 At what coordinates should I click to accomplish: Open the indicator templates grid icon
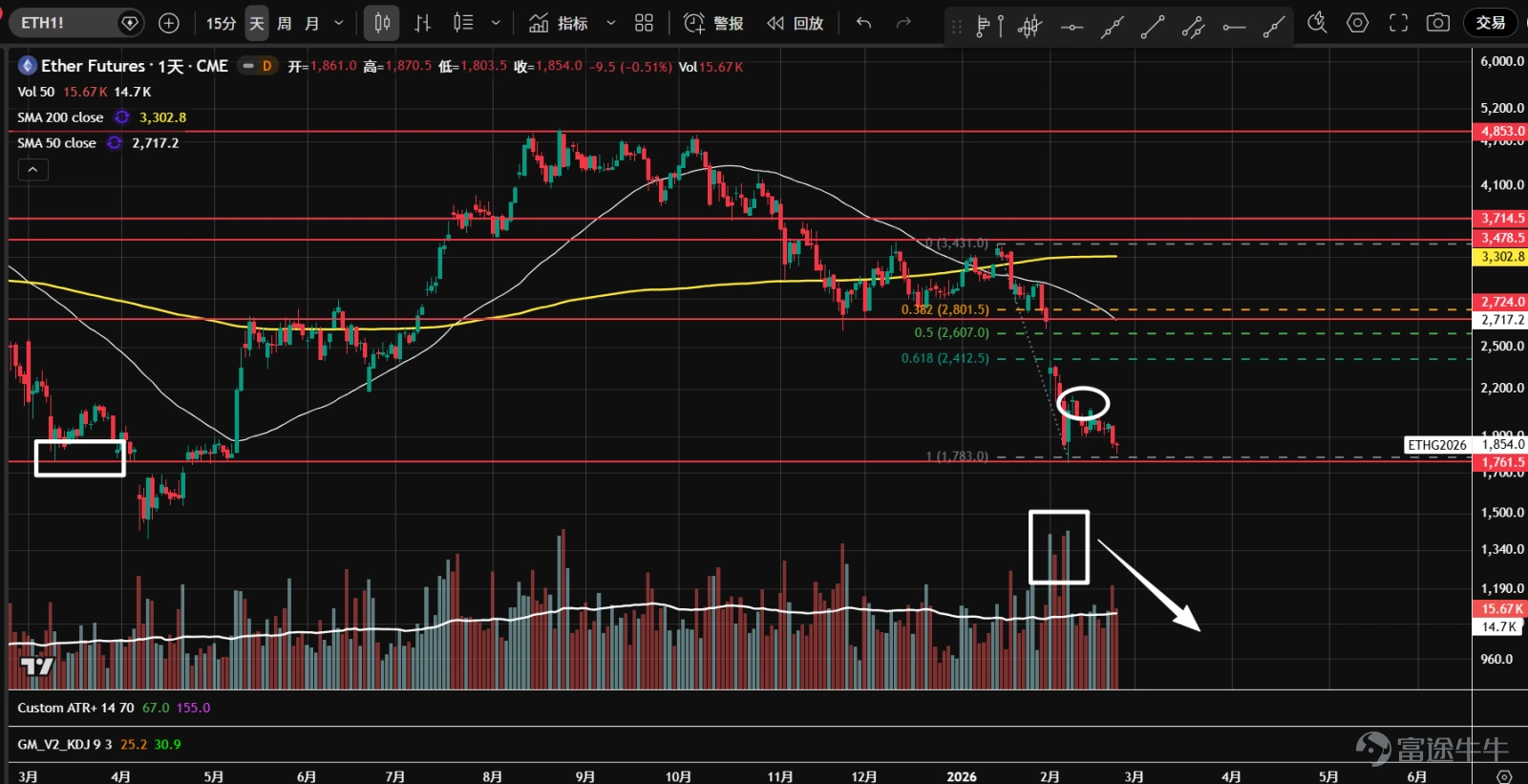pos(645,23)
